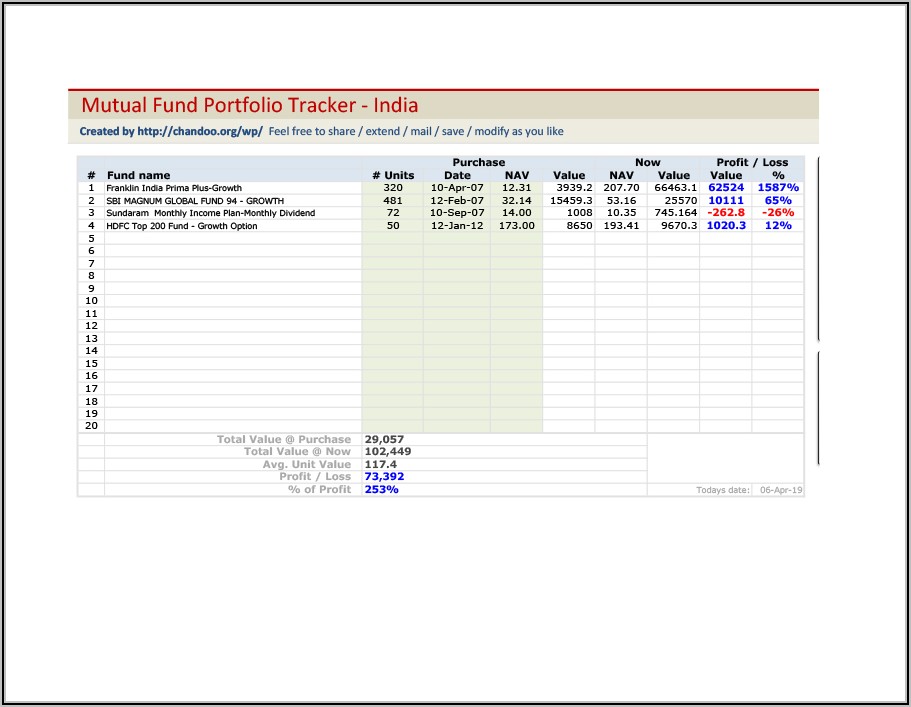
Task: Click purchase NAV cell showing 173.00
Action: coord(516,226)
